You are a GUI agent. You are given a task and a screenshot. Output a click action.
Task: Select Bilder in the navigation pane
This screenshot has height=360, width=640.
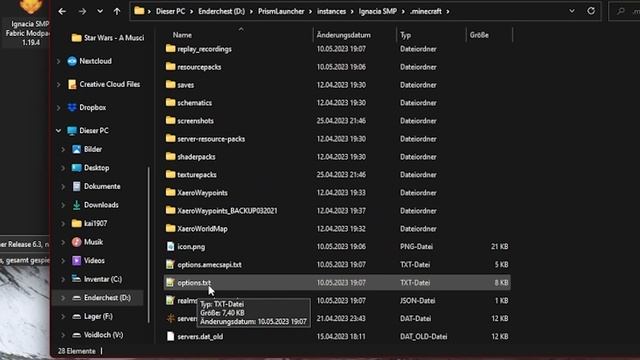coord(87,149)
